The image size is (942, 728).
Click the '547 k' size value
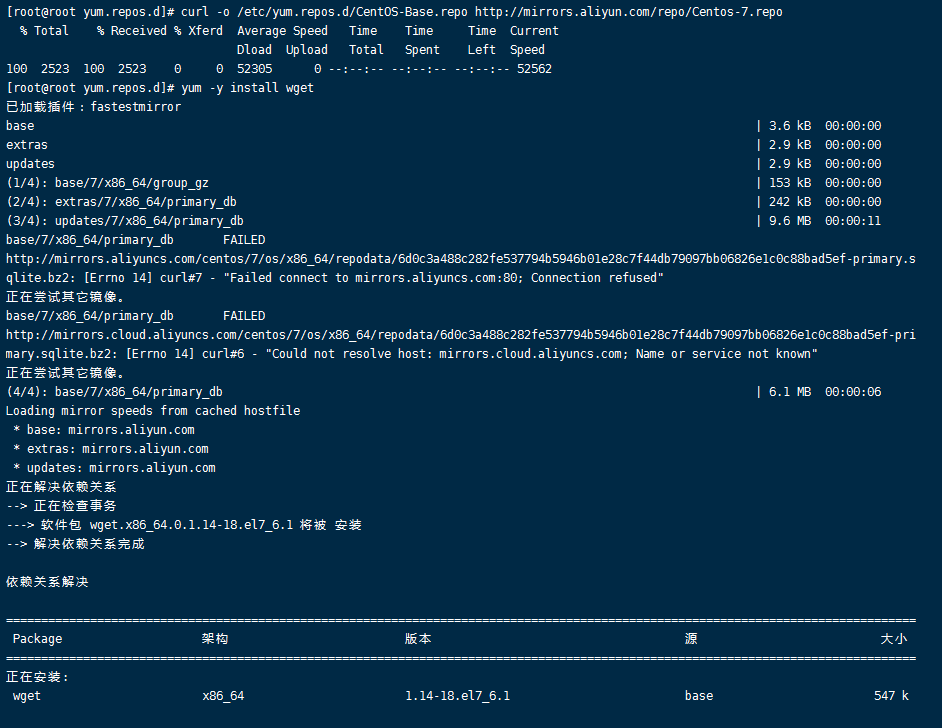point(891,696)
